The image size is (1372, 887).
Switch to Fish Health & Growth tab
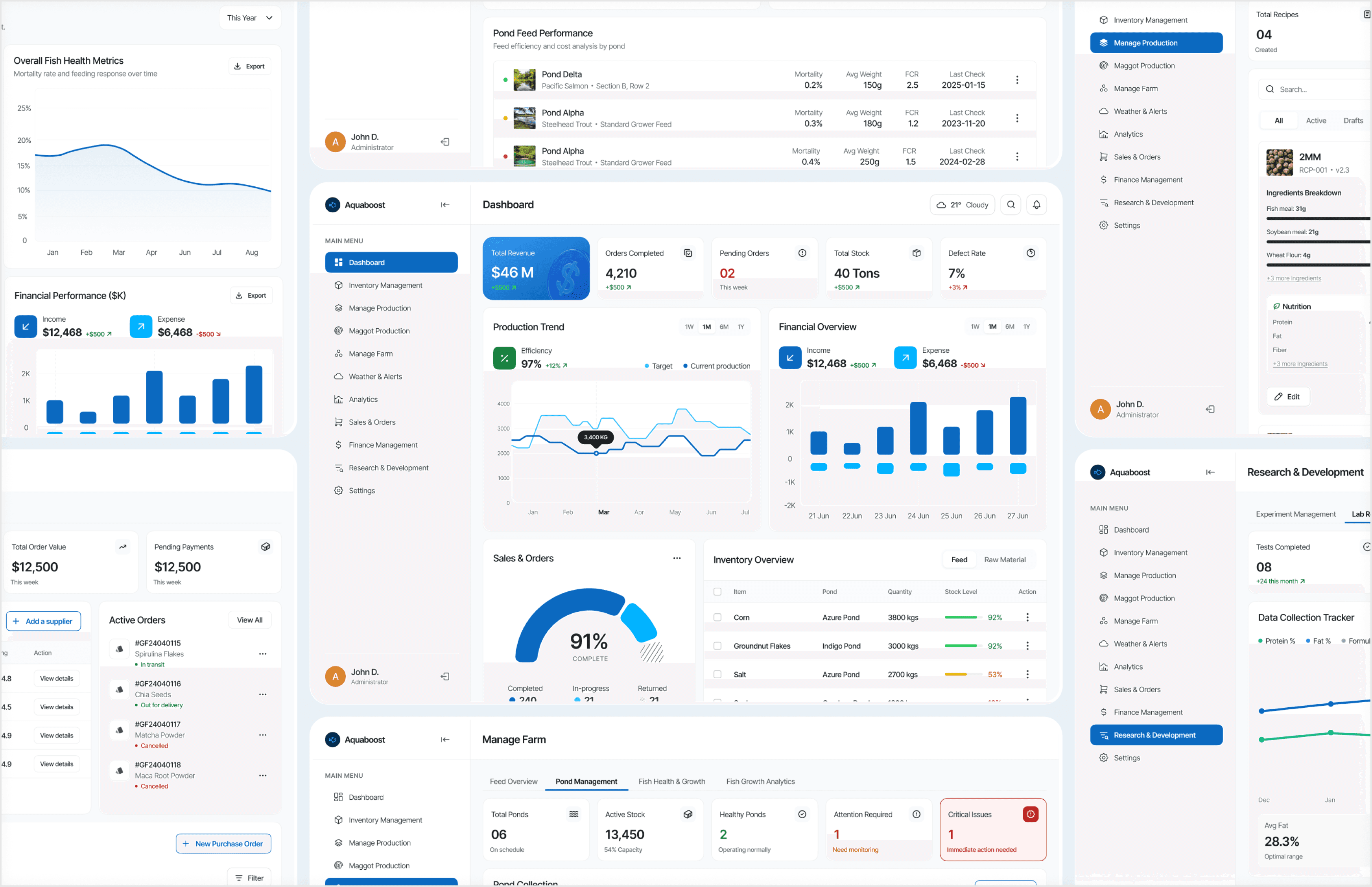[672, 782]
